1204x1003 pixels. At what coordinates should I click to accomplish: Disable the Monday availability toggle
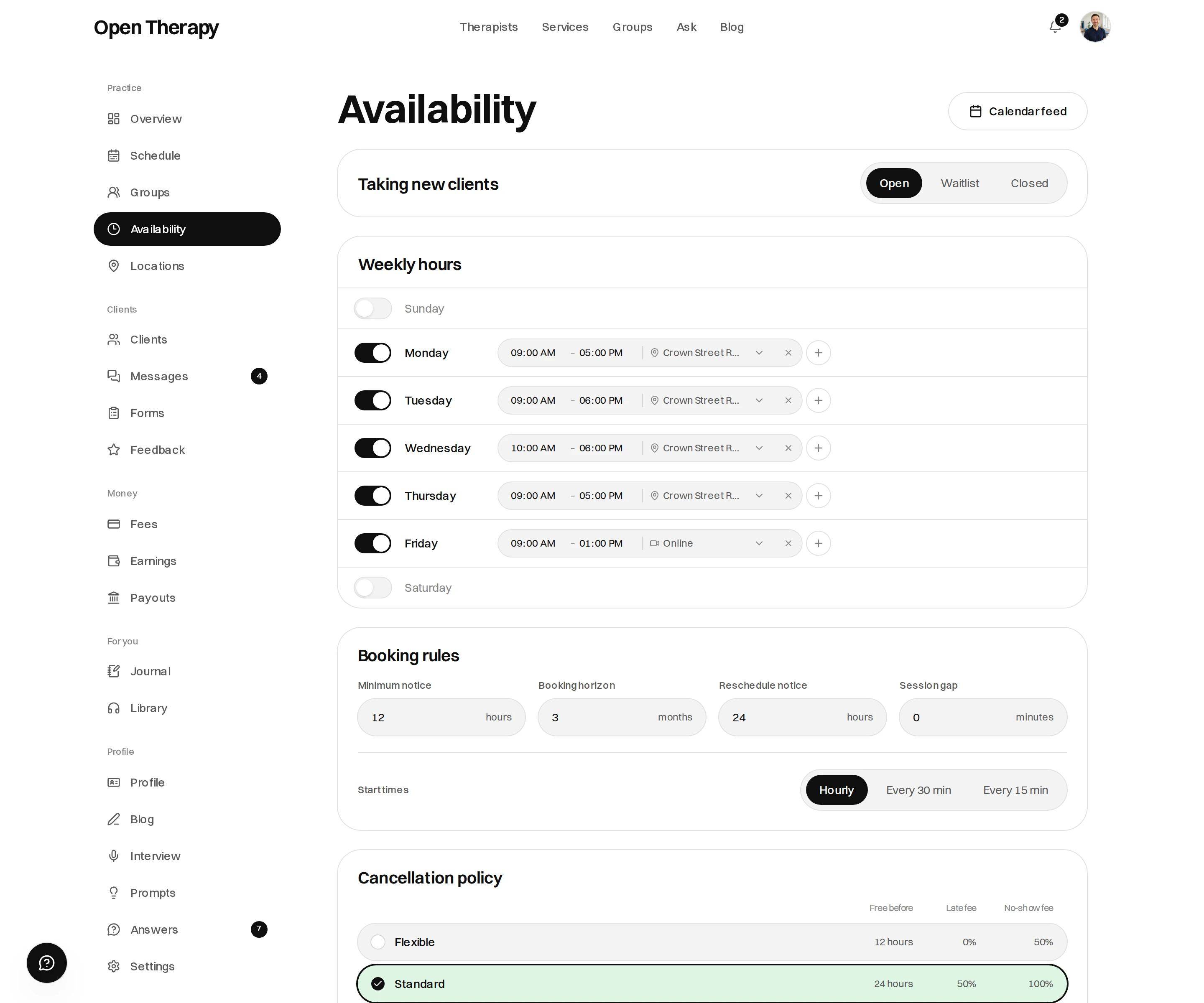(x=372, y=352)
